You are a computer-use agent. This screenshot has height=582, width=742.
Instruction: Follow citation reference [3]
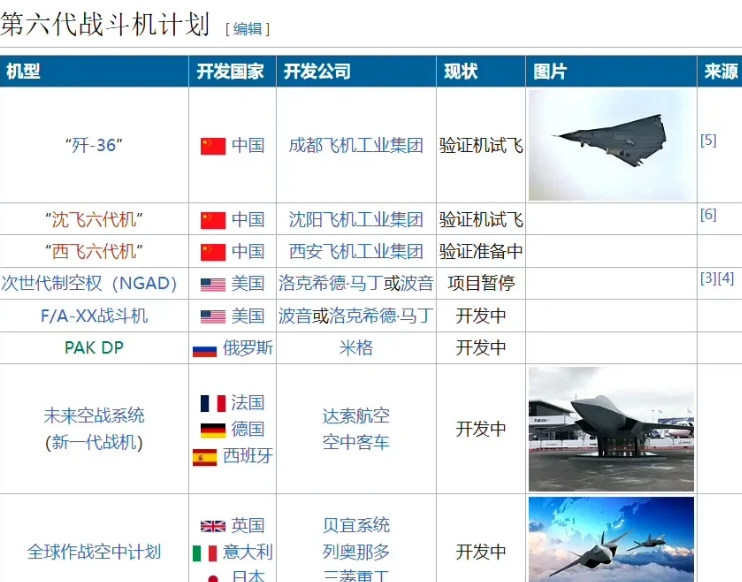(x=708, y=278)
